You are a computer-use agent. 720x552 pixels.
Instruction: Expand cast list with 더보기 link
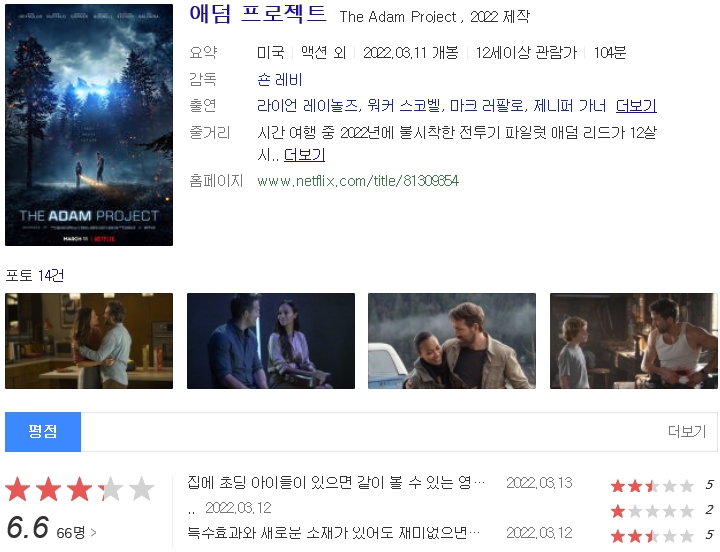pos(636,106)
